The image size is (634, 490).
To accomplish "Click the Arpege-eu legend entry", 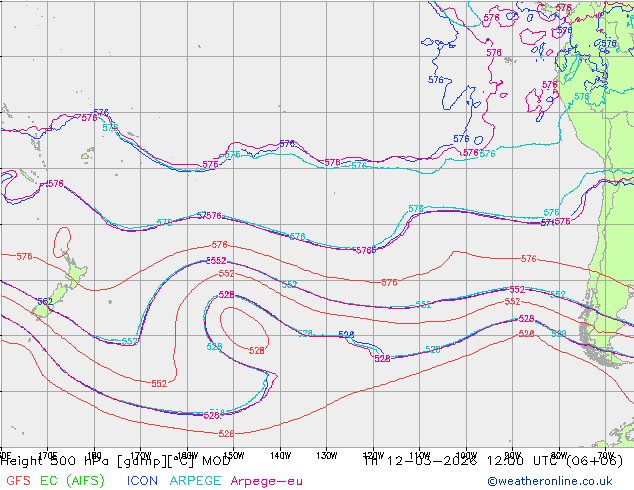I will (x=266, y=481).
